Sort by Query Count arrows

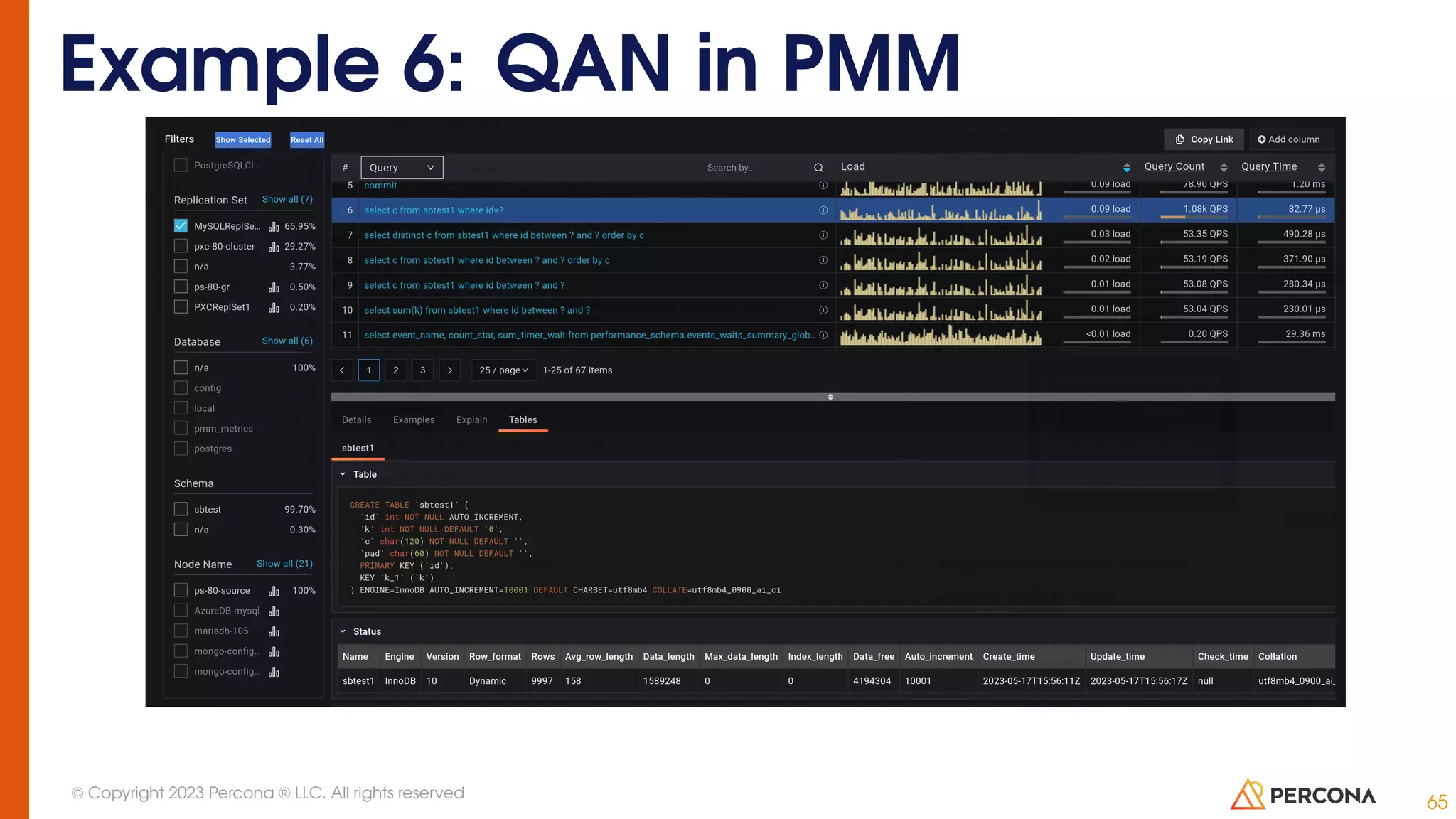(1224, 168)
